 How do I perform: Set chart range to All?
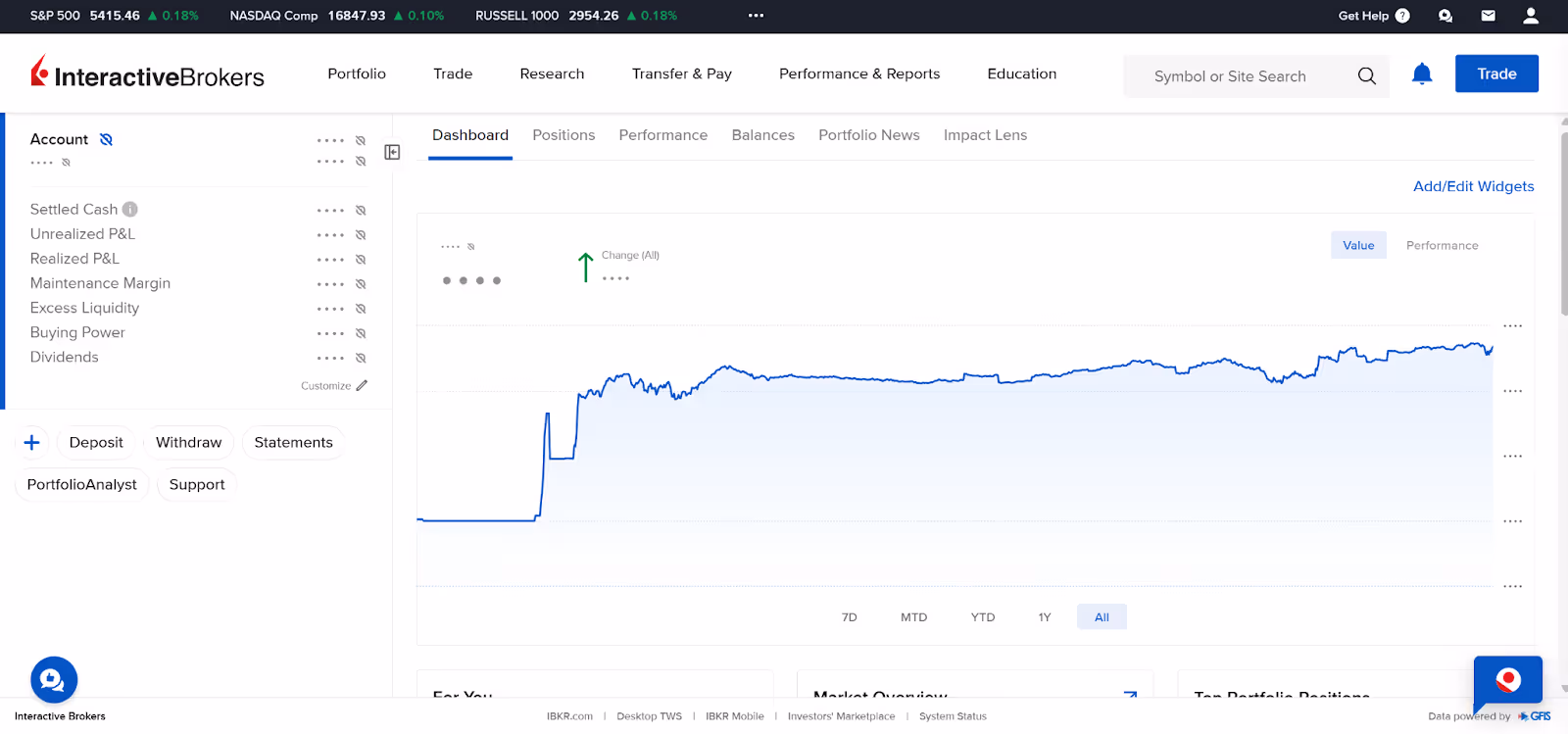click(1102, 617)
